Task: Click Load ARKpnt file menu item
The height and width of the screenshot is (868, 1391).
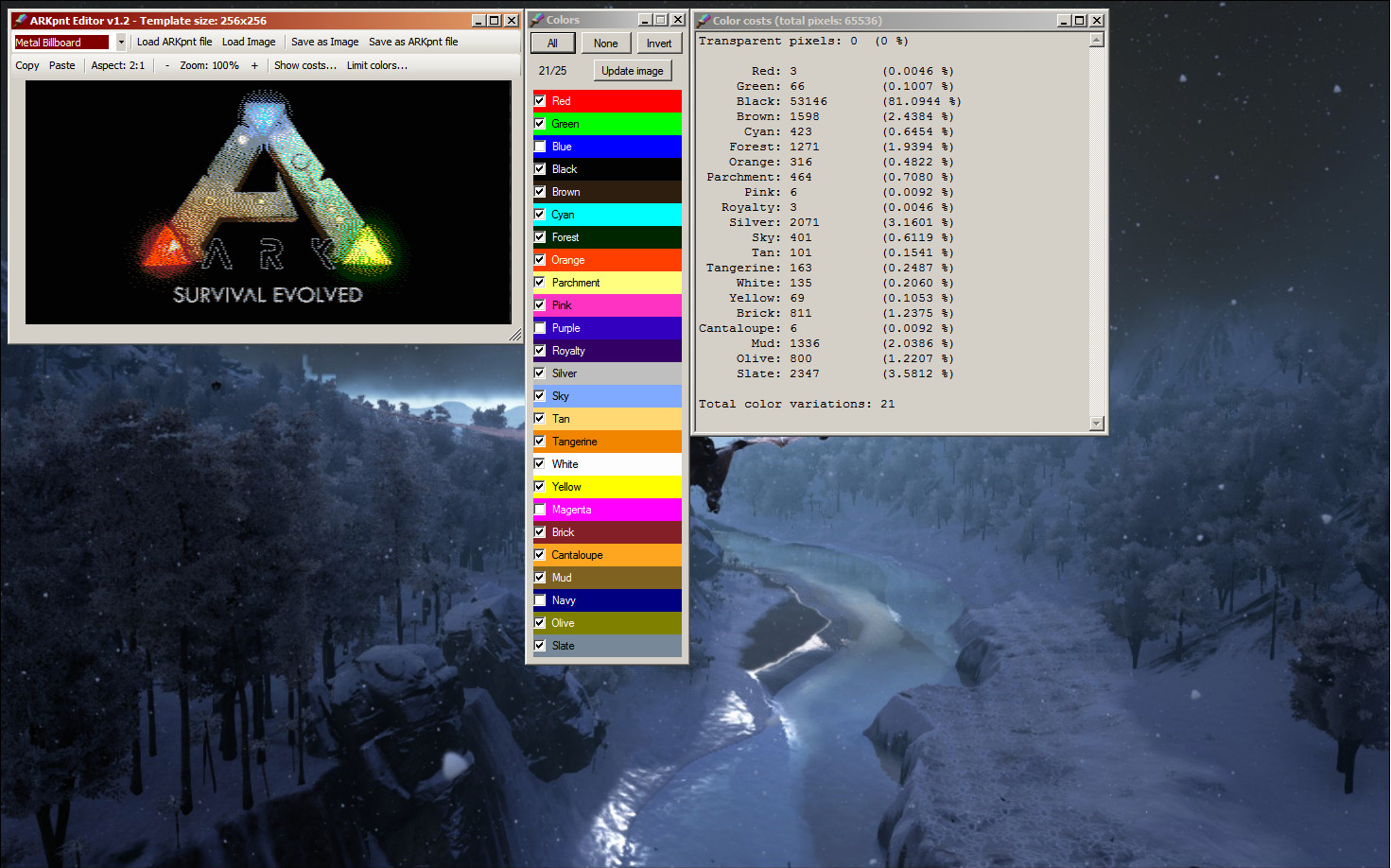Action: (174, 42)
